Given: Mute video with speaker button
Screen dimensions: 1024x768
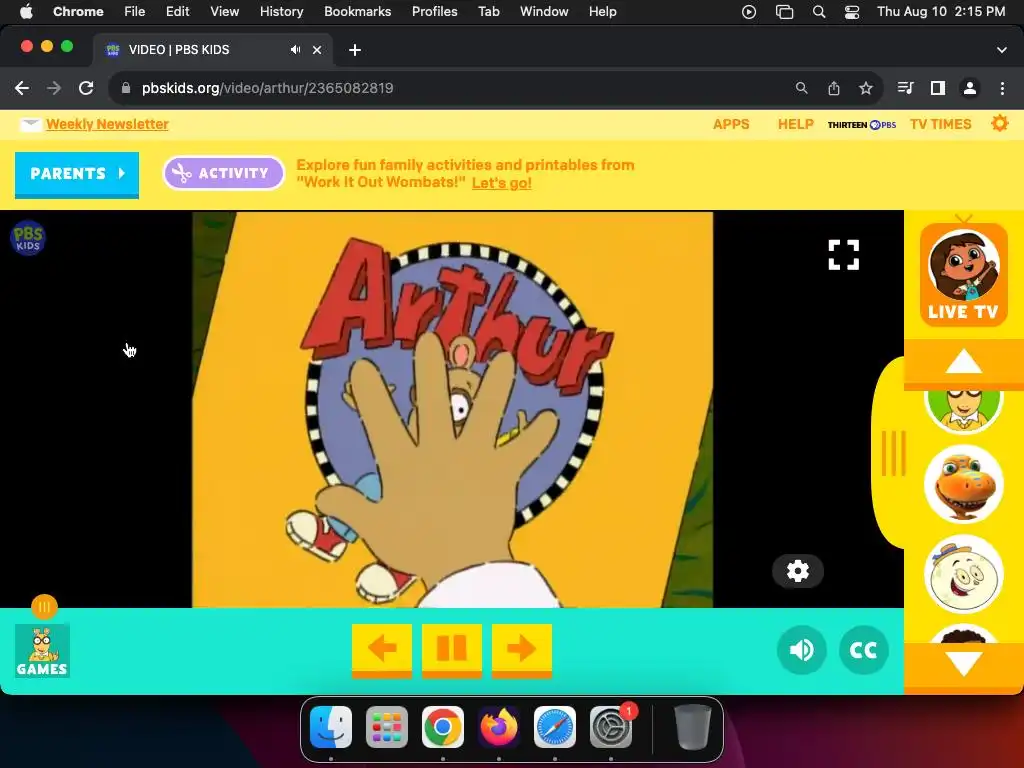Looking at the screenshot, I should tap(801, 650).
